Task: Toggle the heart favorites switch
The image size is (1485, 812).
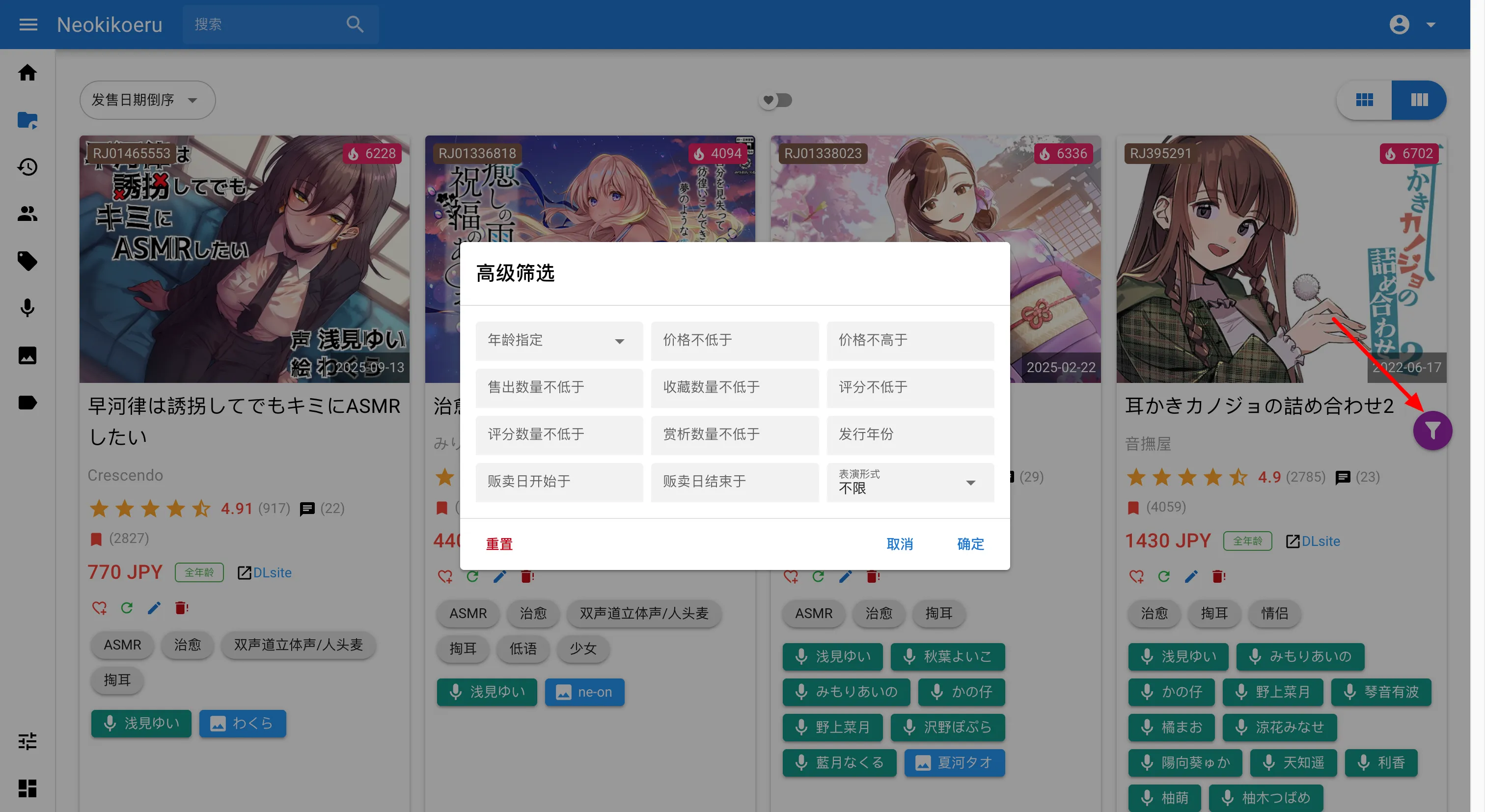Action: coord(775,100)
